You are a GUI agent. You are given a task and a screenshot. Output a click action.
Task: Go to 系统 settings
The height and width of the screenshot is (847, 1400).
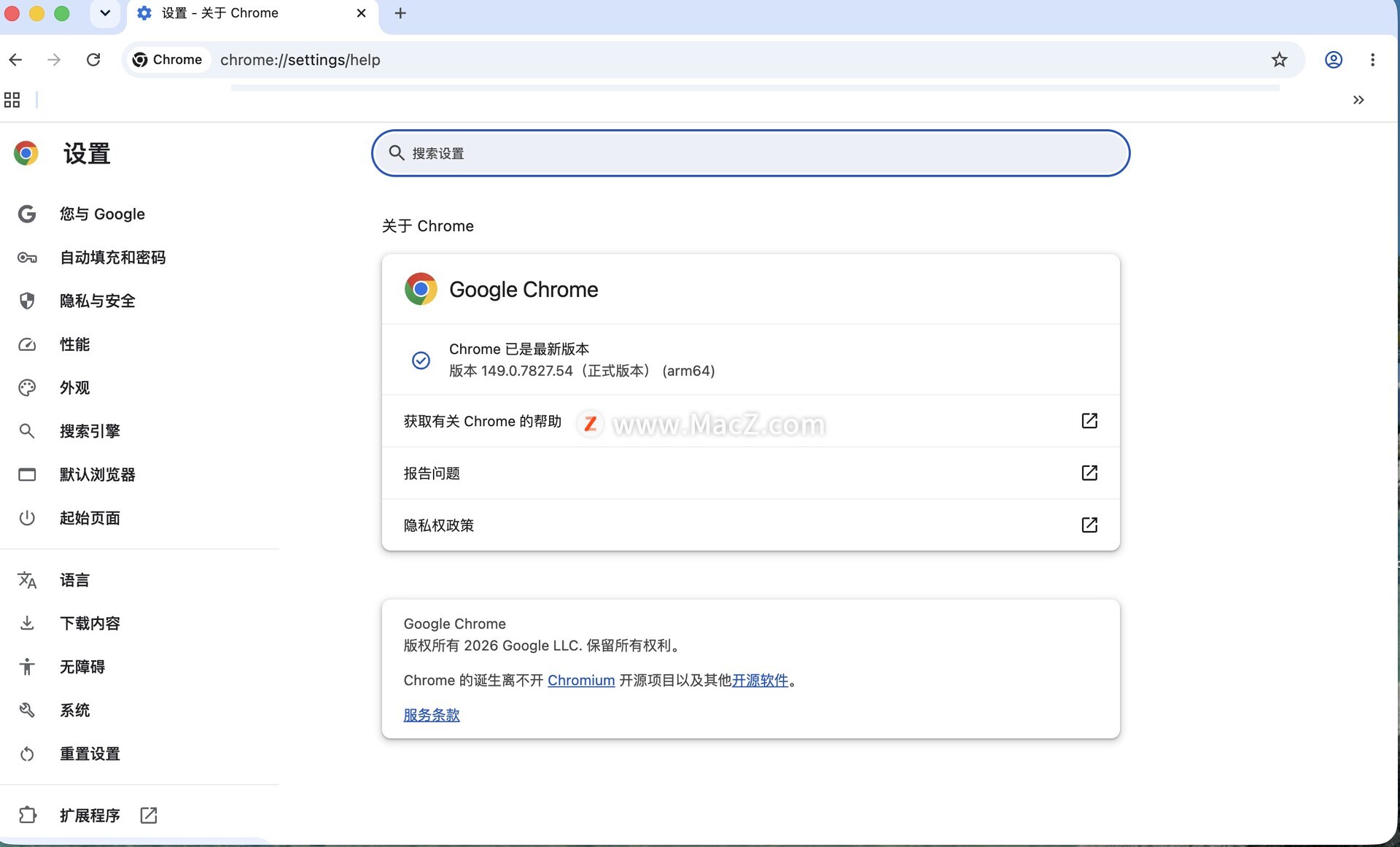tap(74, 710)
